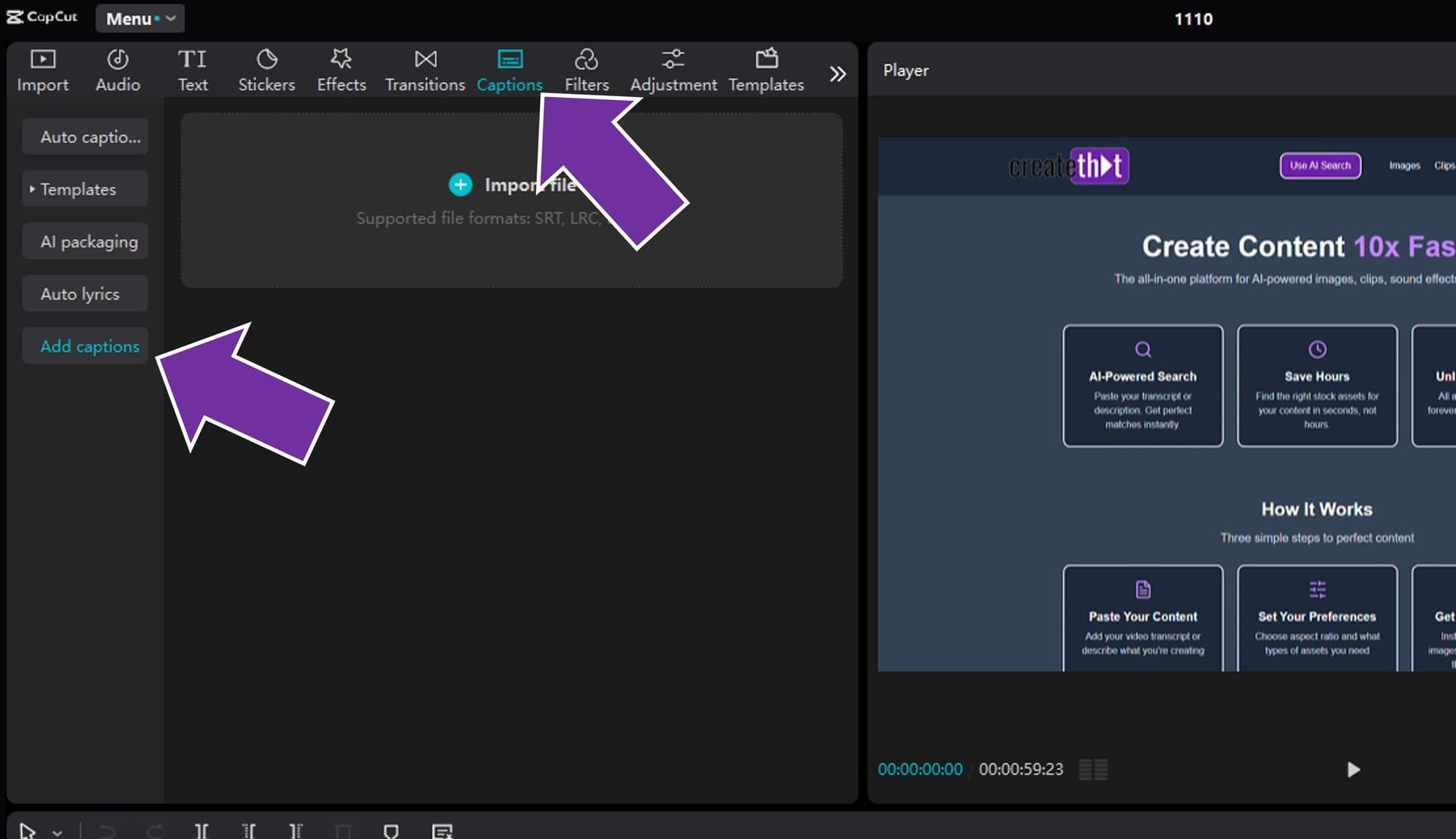Click the Player panel title
The height and width of the screenshot is (839, 1456).
905,70
